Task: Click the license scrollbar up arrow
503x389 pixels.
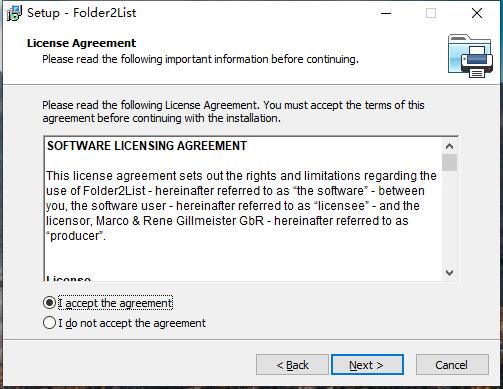Action: tap(449, 146)
